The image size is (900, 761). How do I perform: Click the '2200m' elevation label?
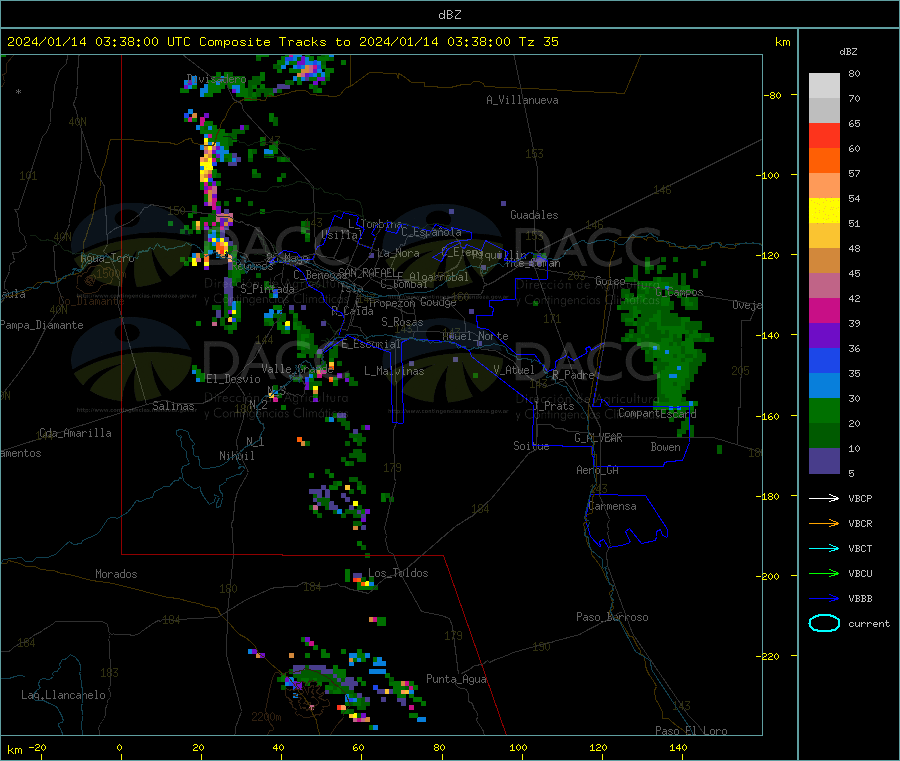[266, 717]
